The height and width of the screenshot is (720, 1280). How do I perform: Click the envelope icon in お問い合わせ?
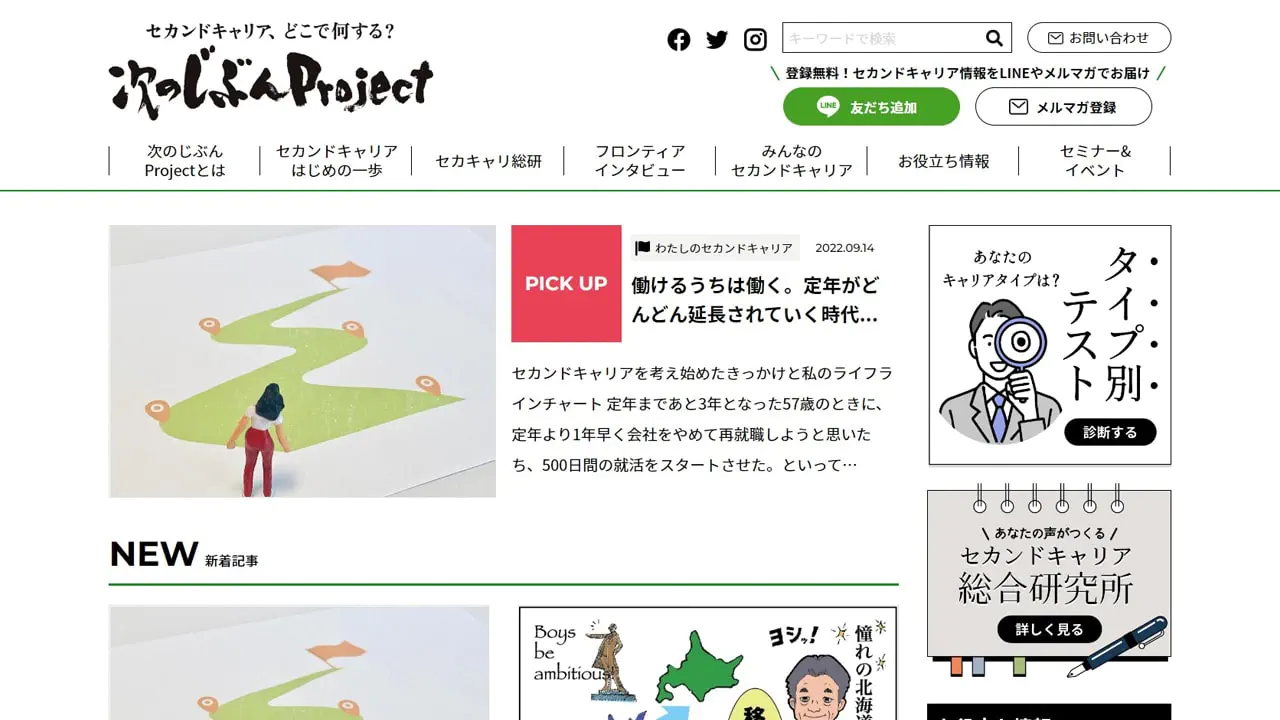[1055, 38]
